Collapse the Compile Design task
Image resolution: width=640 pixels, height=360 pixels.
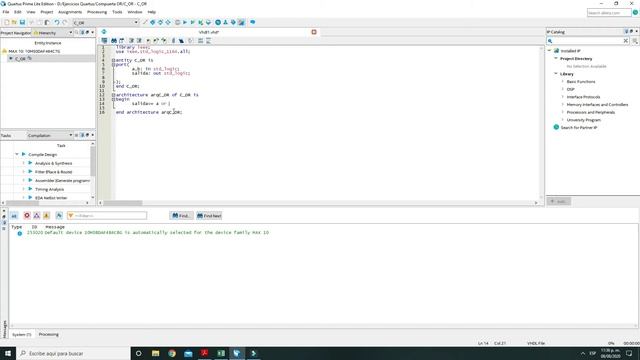[17, 154]
